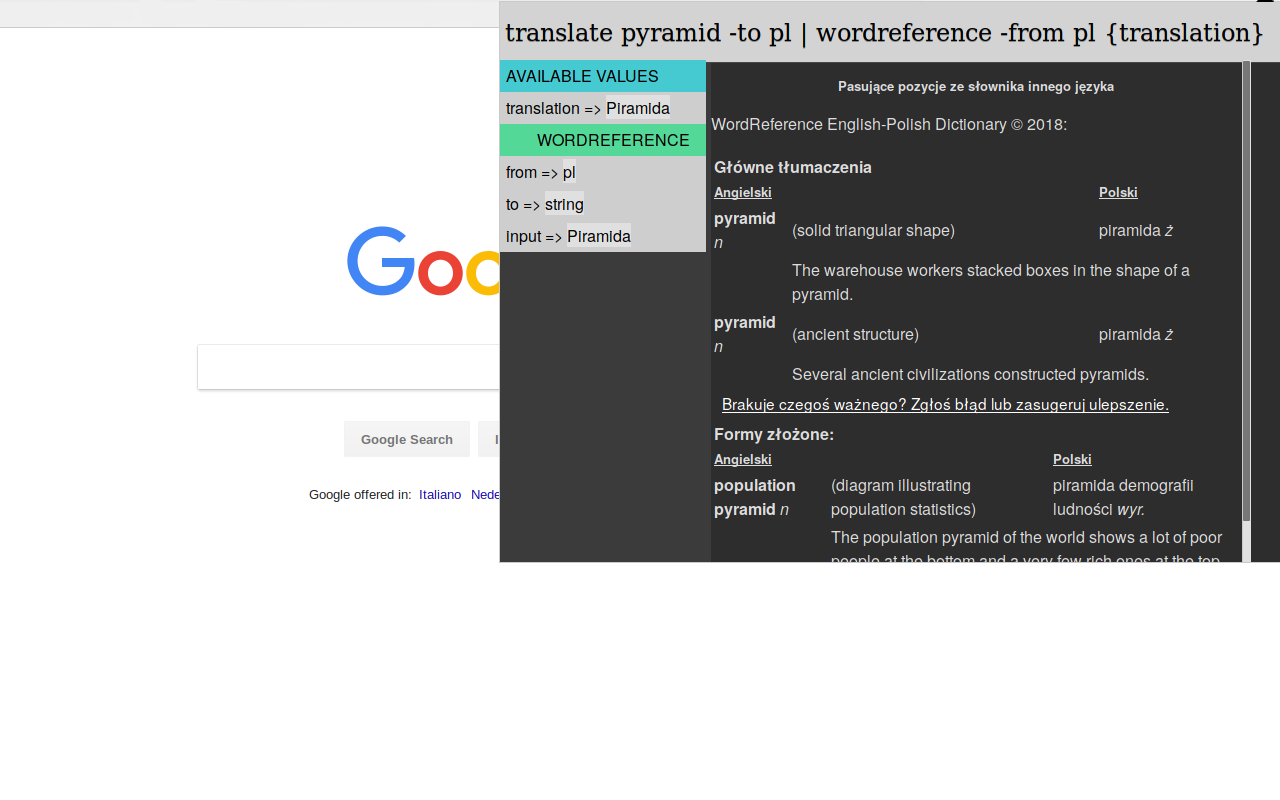Click inside the translate command input
The image size is (1280, 800).
880,32
